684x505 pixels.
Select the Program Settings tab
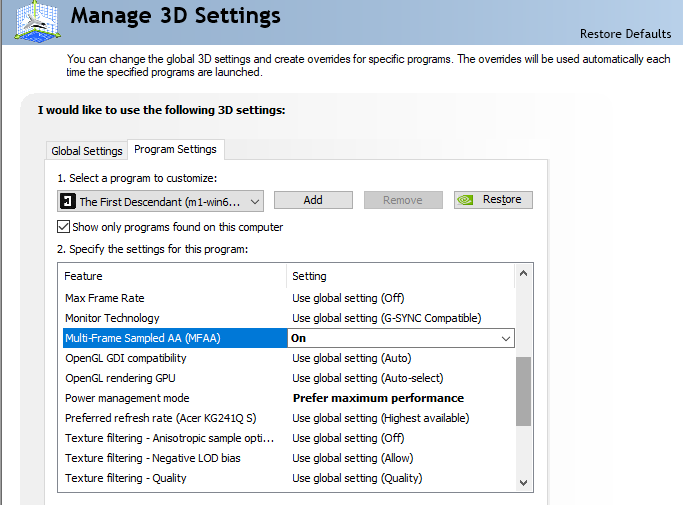(x=175, y=150)
